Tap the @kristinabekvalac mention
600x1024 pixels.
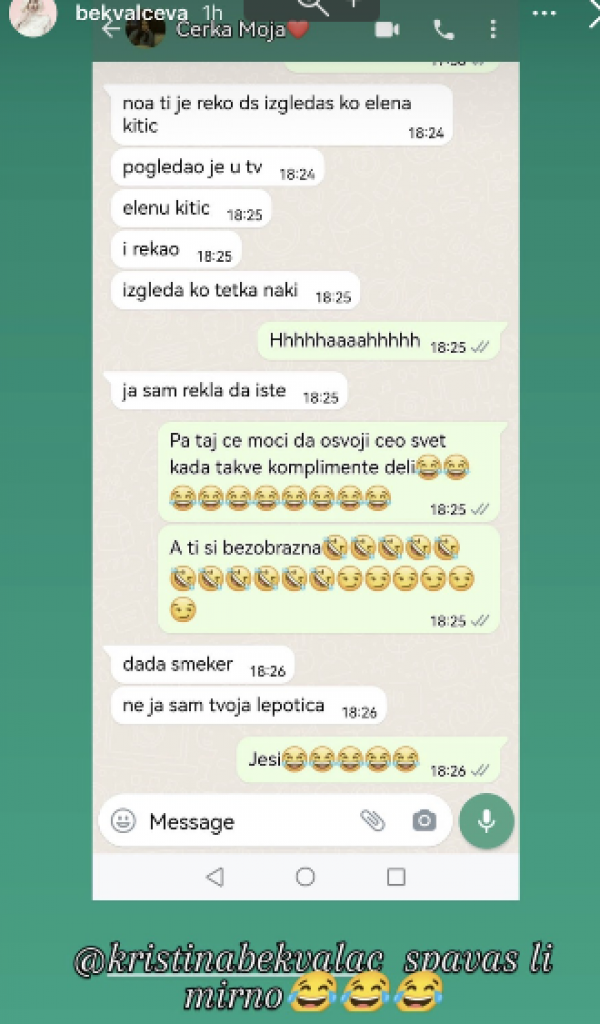tap(229, 961)
